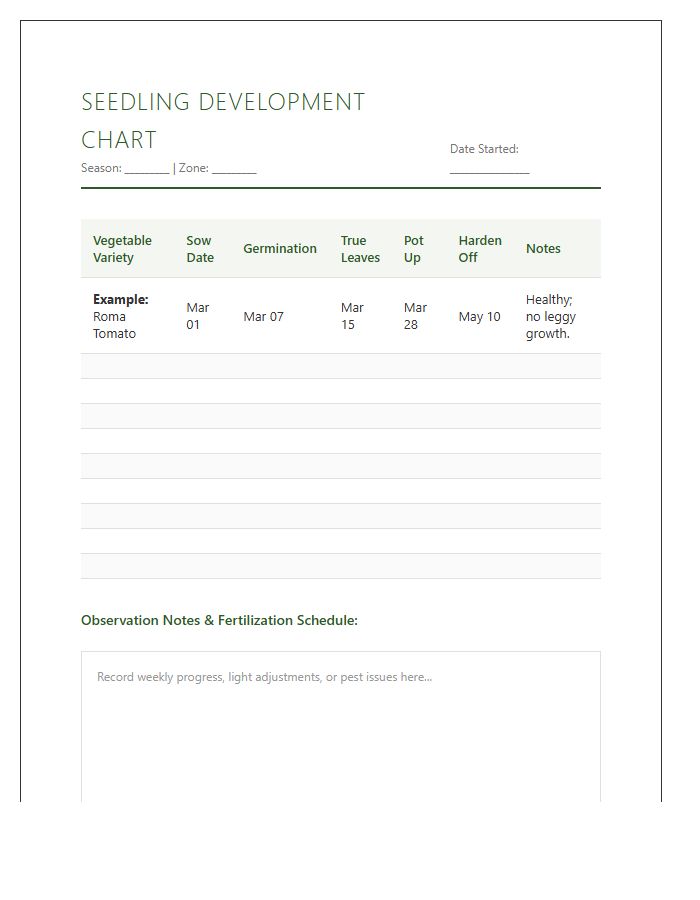
Task: Click the 'Date Started:' label
Action: pyautogui.click(x=484, y=149)
